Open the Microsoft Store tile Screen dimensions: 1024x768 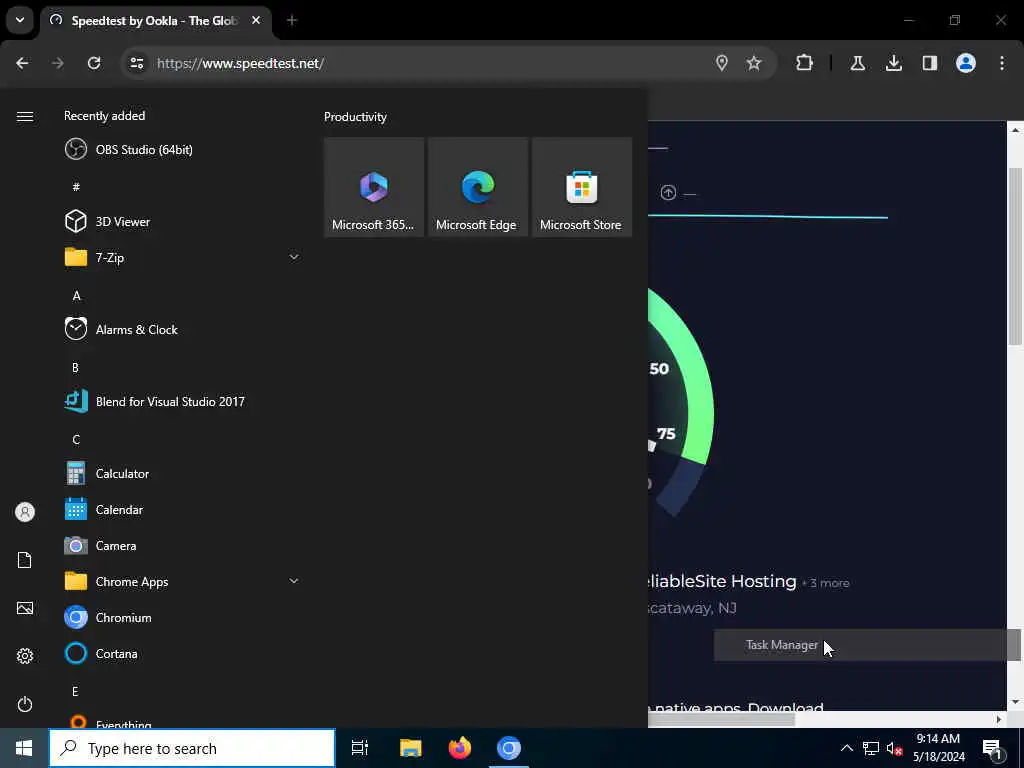581,187
